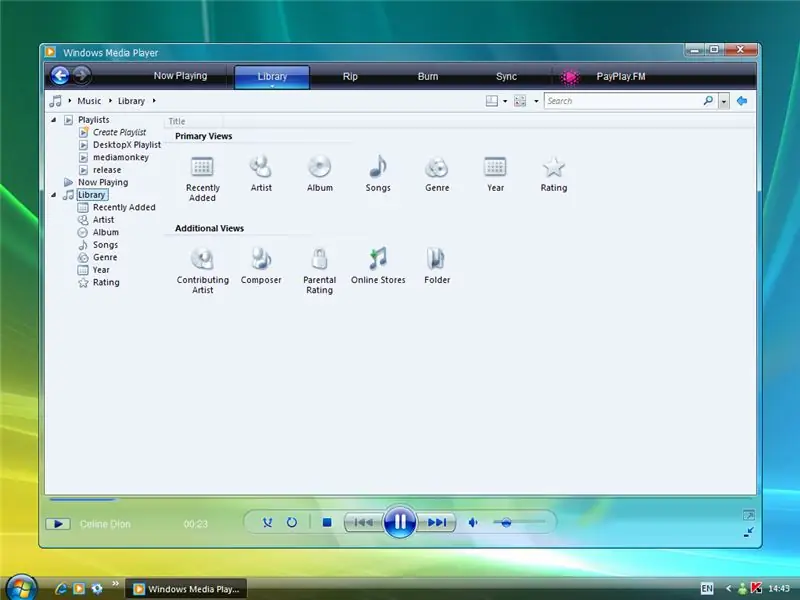800x600 pixels.
Task: Open the Recently Added view icon
Action: pos(202,166)
